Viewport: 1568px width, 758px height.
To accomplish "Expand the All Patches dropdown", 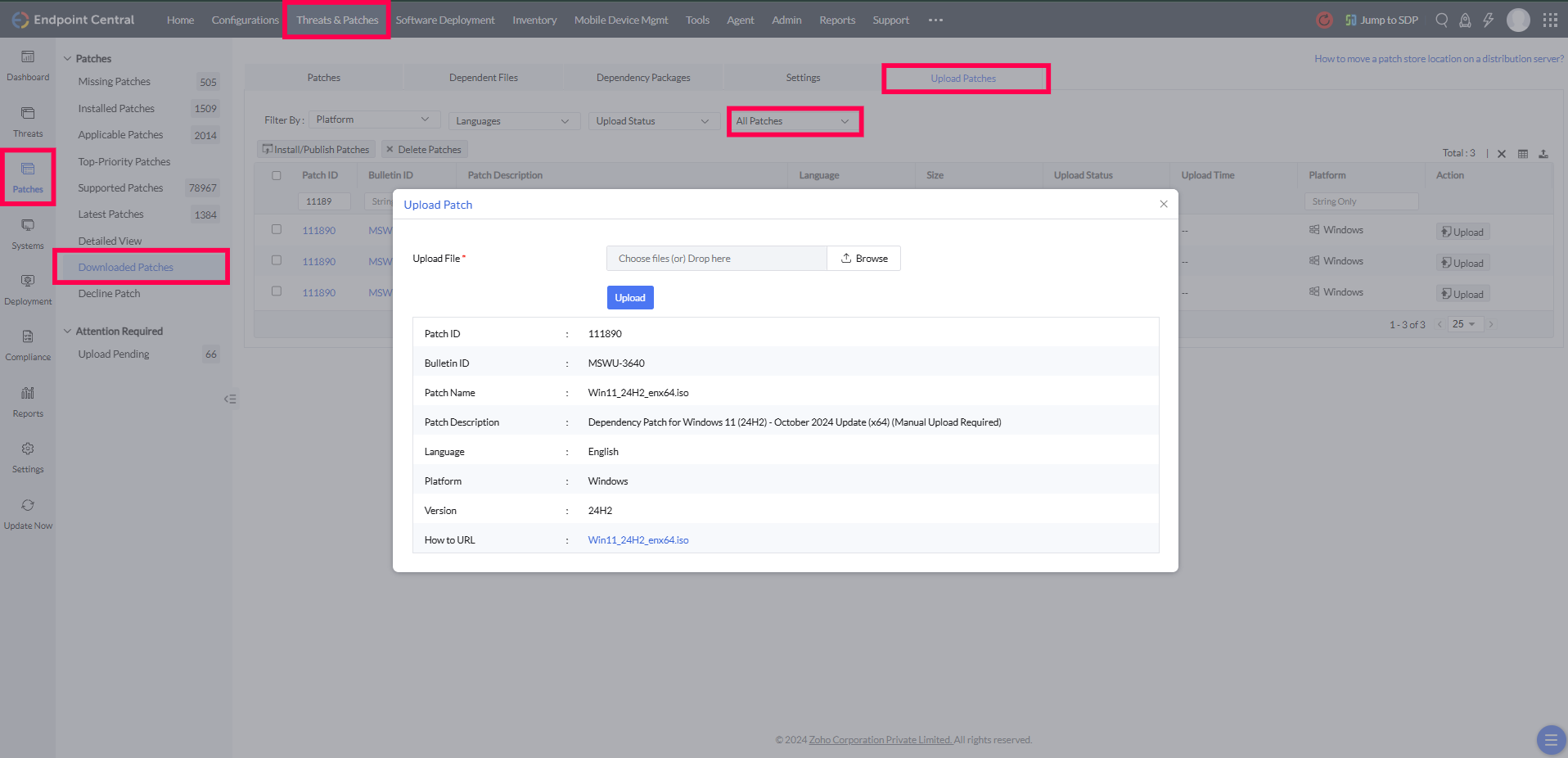I will (x=793, y=121).
